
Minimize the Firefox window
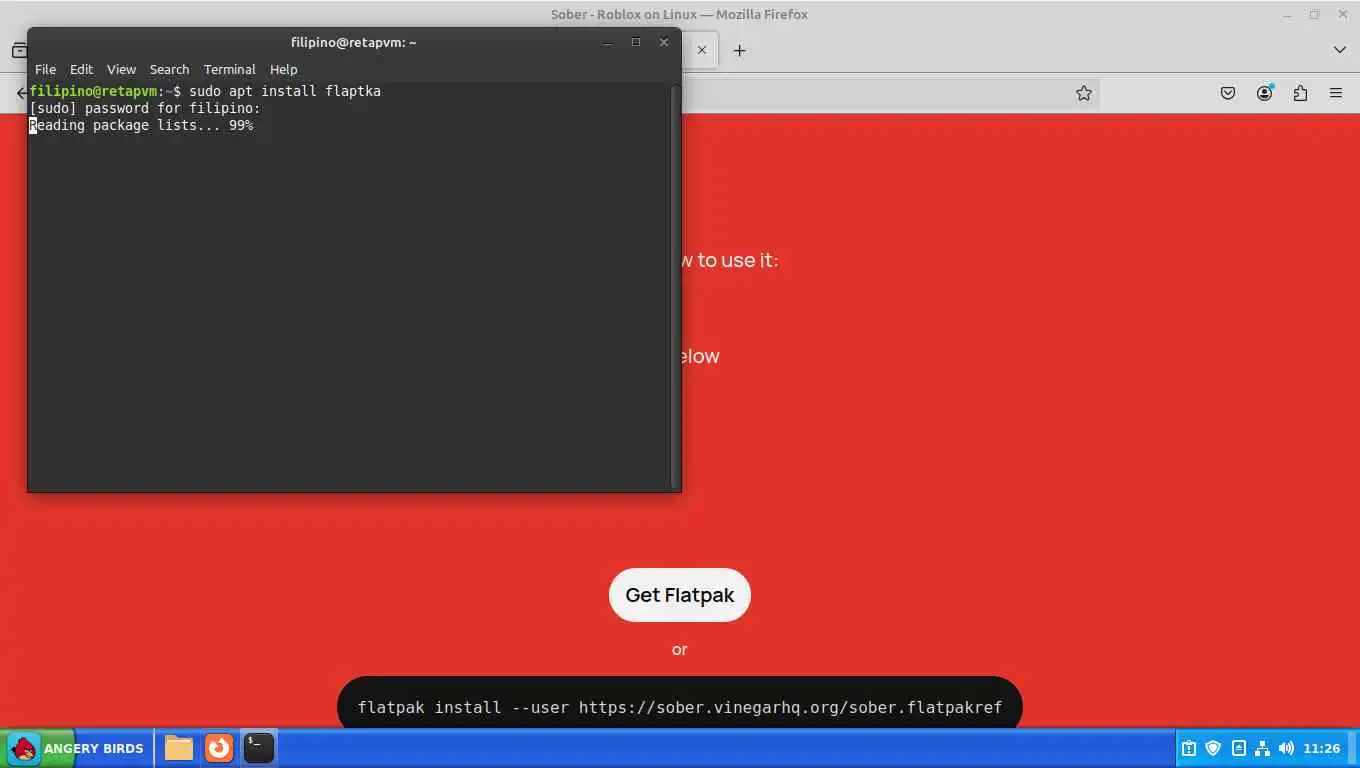(x=1288, y=14)
